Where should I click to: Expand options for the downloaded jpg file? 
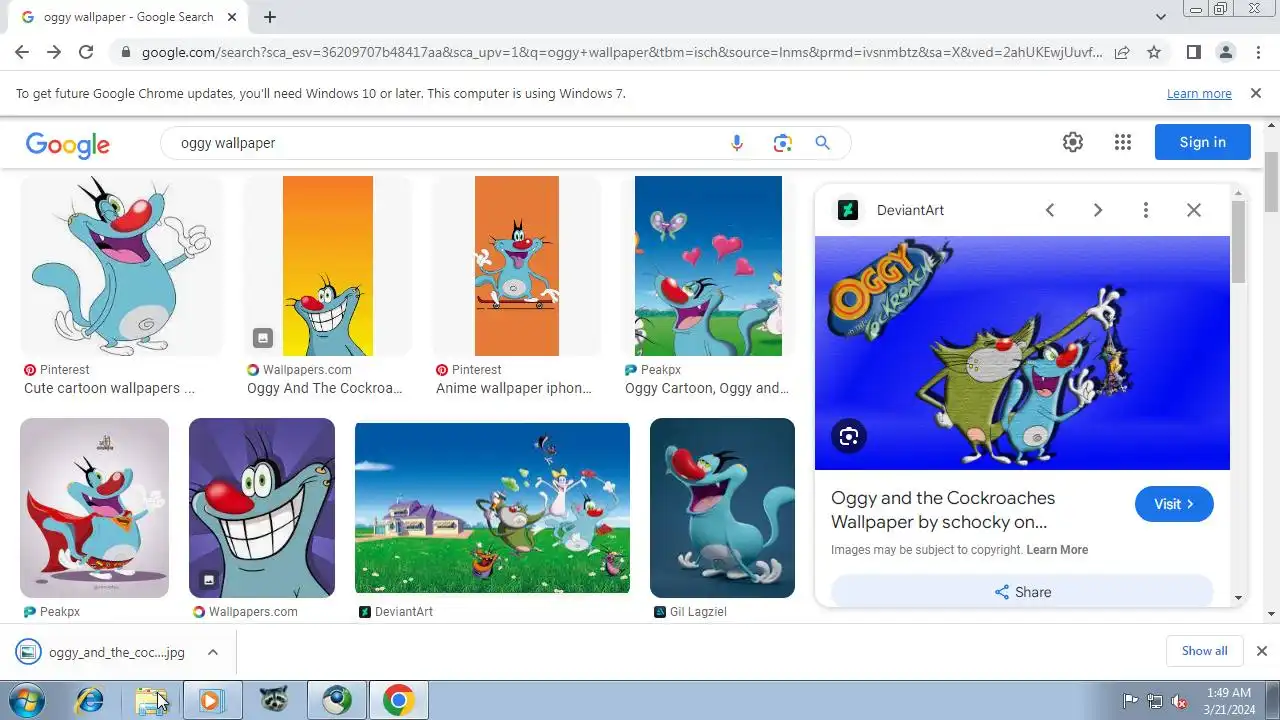[x=212, y=652]
